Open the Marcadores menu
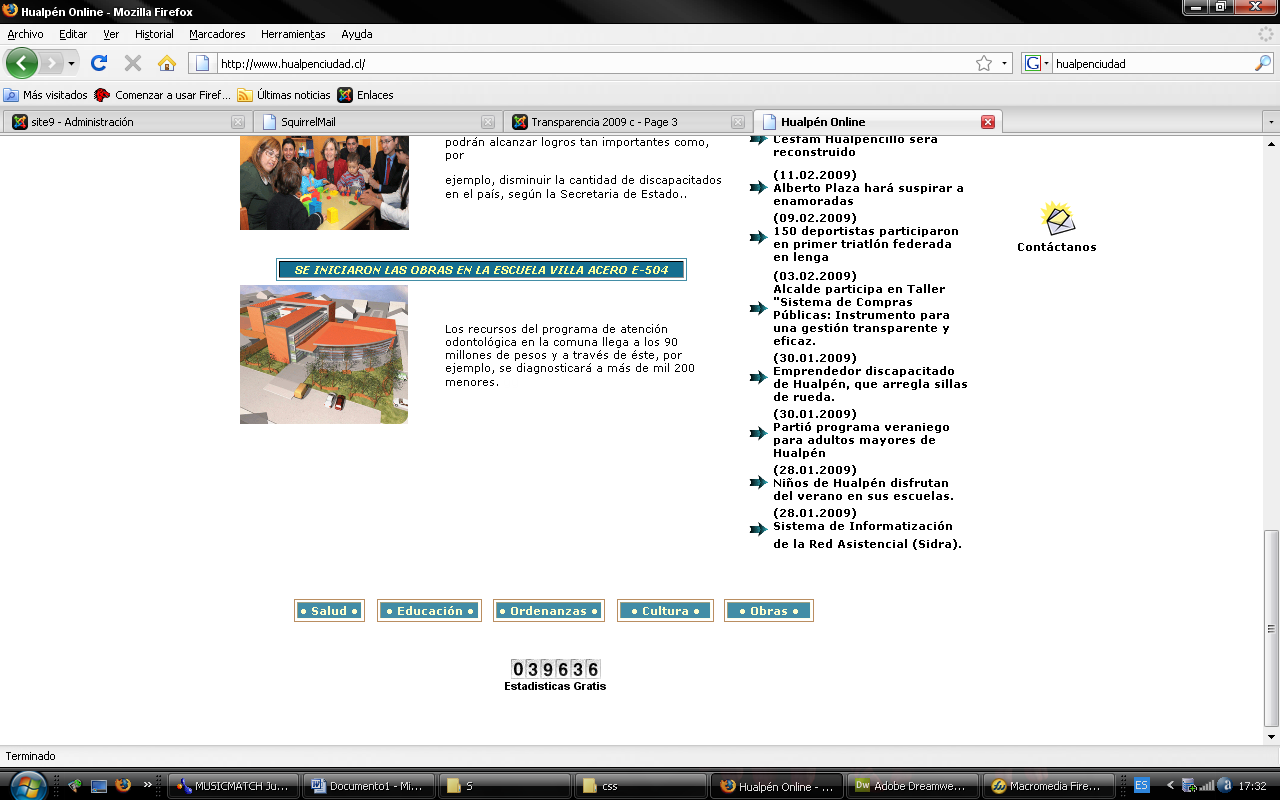Screen dimensions: 1280x800 (217, 34)
